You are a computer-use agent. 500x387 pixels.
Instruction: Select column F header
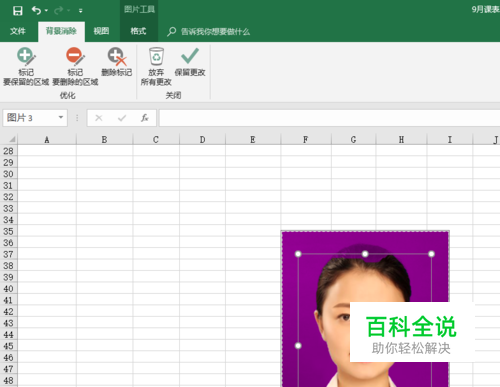pos(306,139)
